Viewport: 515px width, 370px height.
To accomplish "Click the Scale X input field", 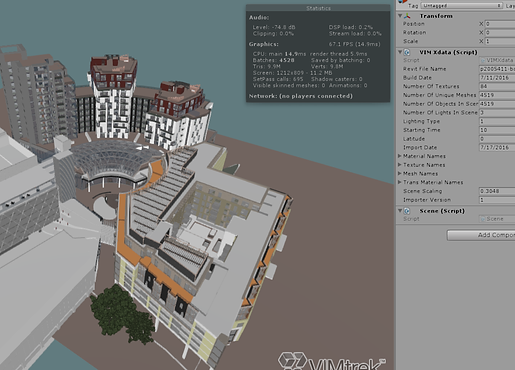I will point(500,41).
